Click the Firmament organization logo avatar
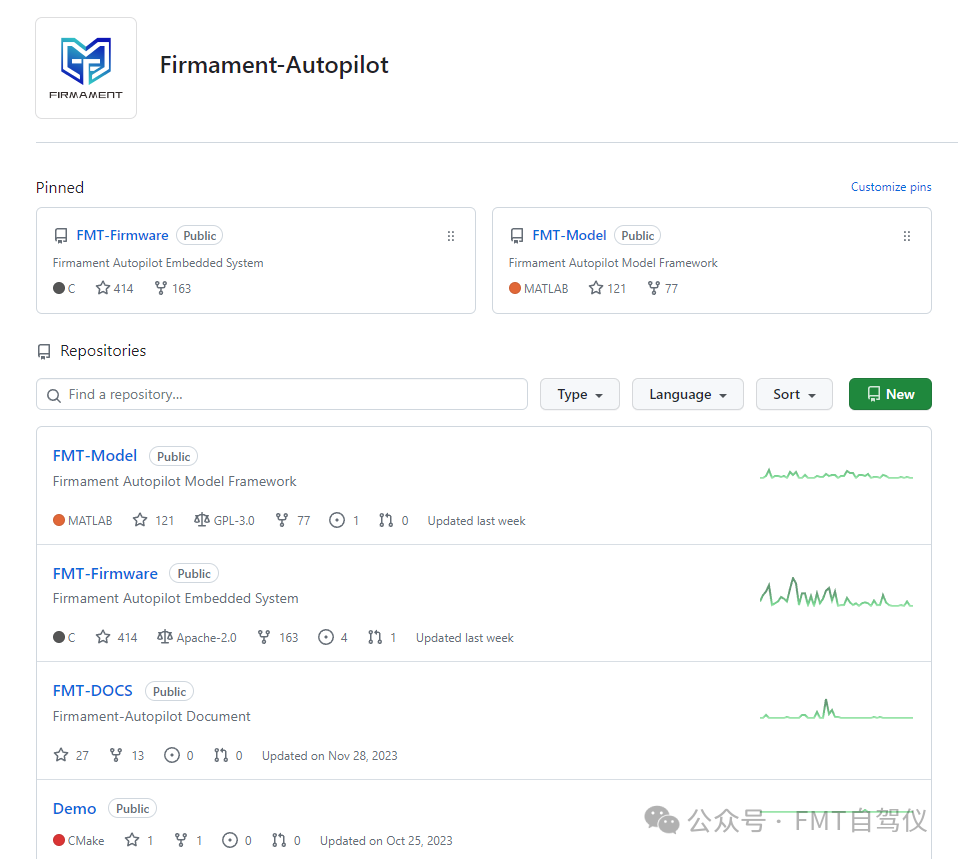 tap(86, 68)
